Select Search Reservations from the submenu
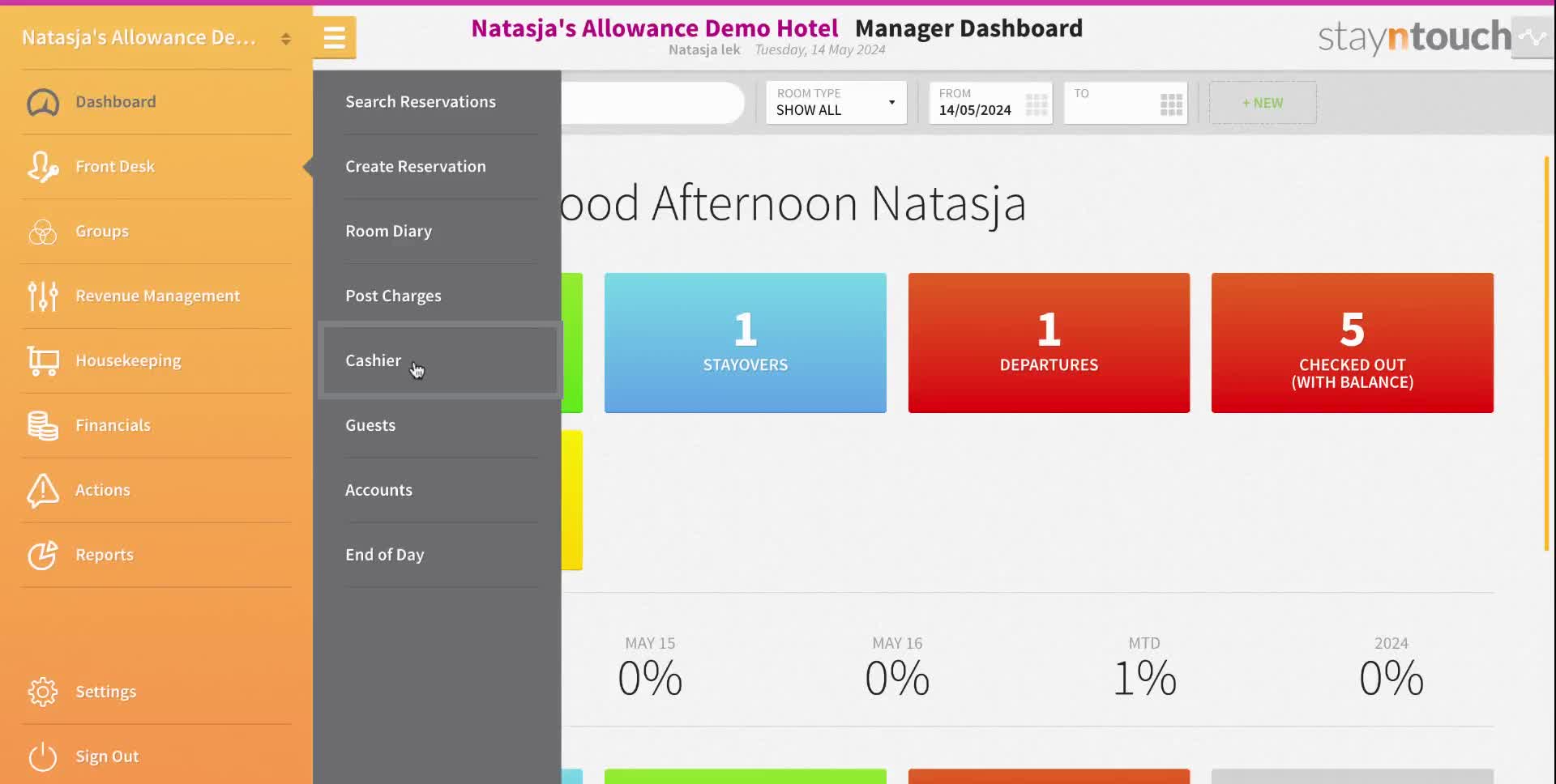 421,102
